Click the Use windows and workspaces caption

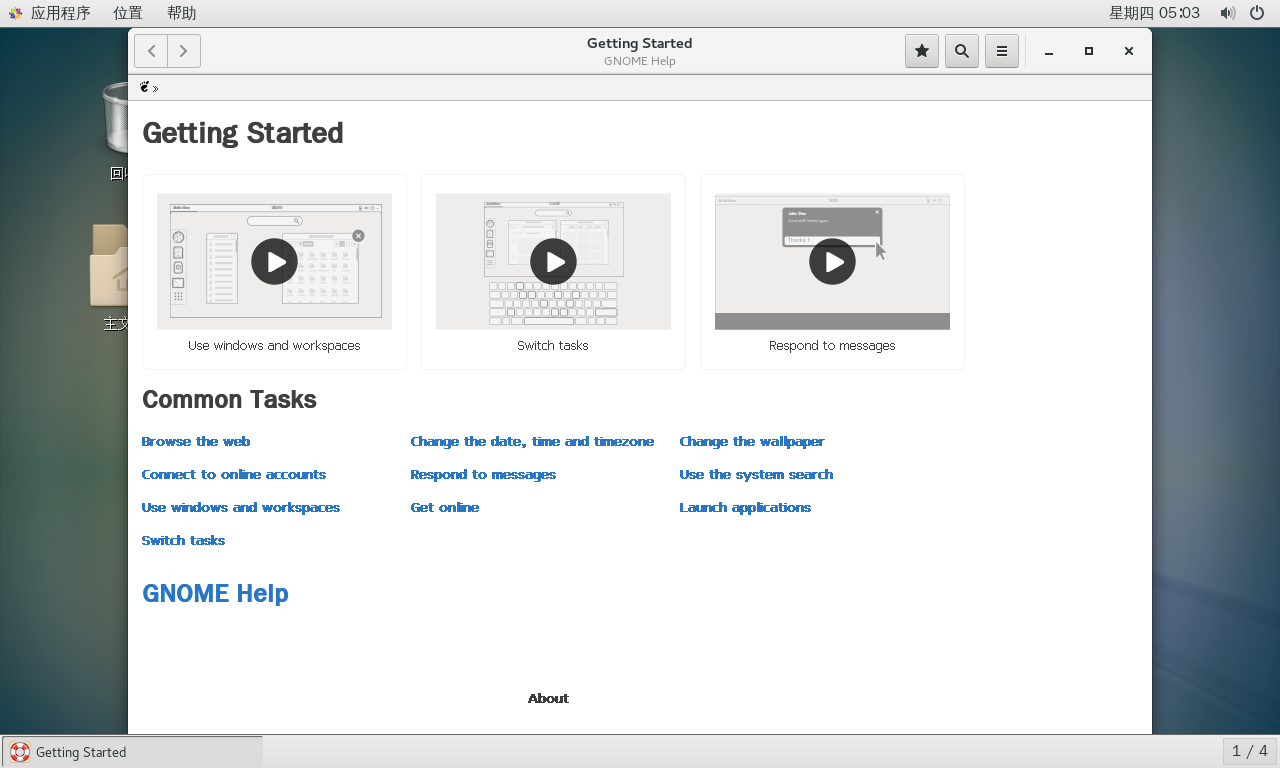(274, 345)
